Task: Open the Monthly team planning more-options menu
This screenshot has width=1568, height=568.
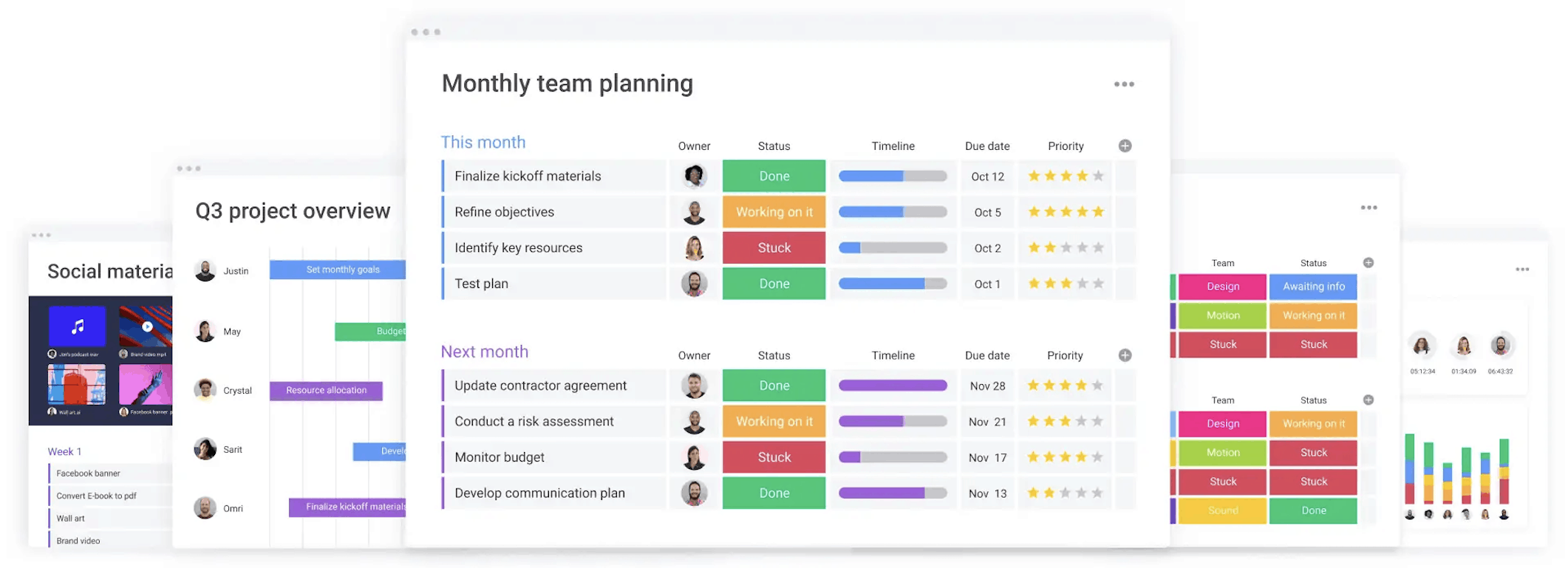Action: tap(1123, 84)
